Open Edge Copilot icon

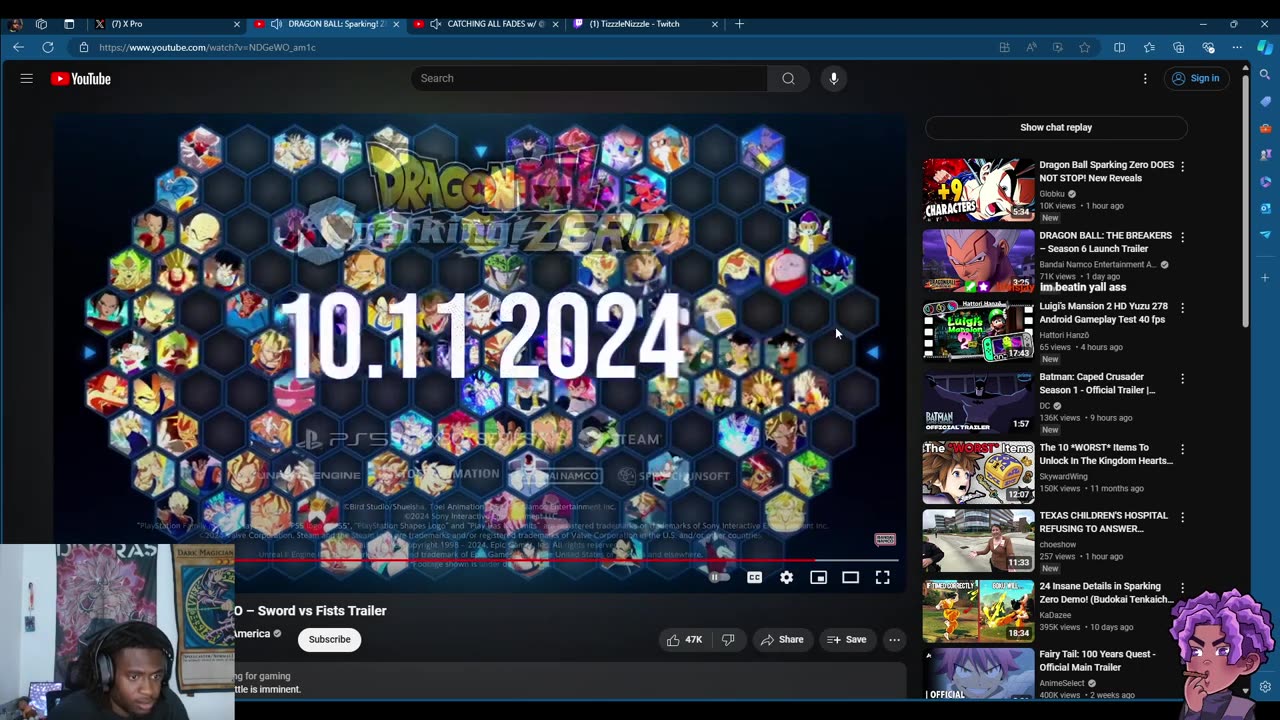click(1265, 47)
